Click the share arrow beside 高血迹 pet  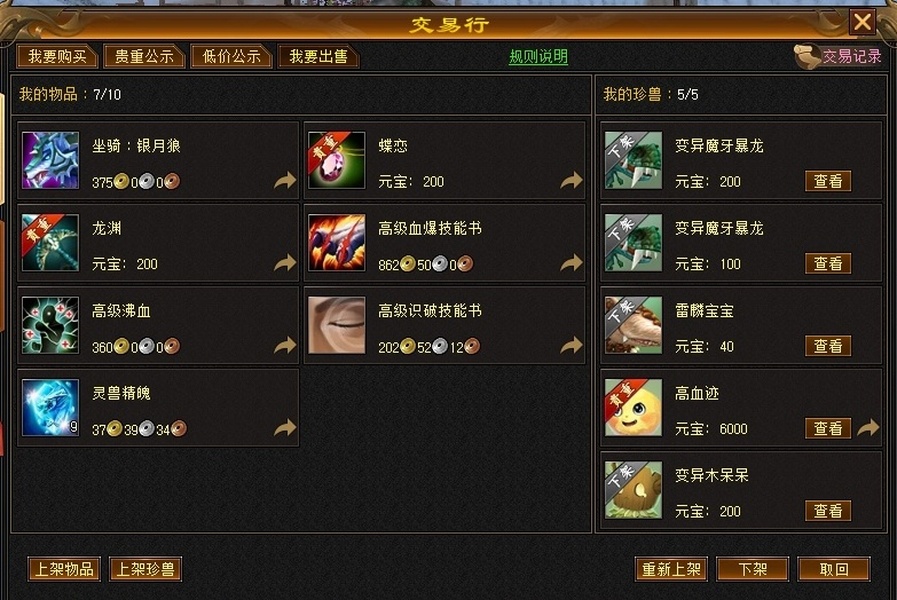click(868, 427)
